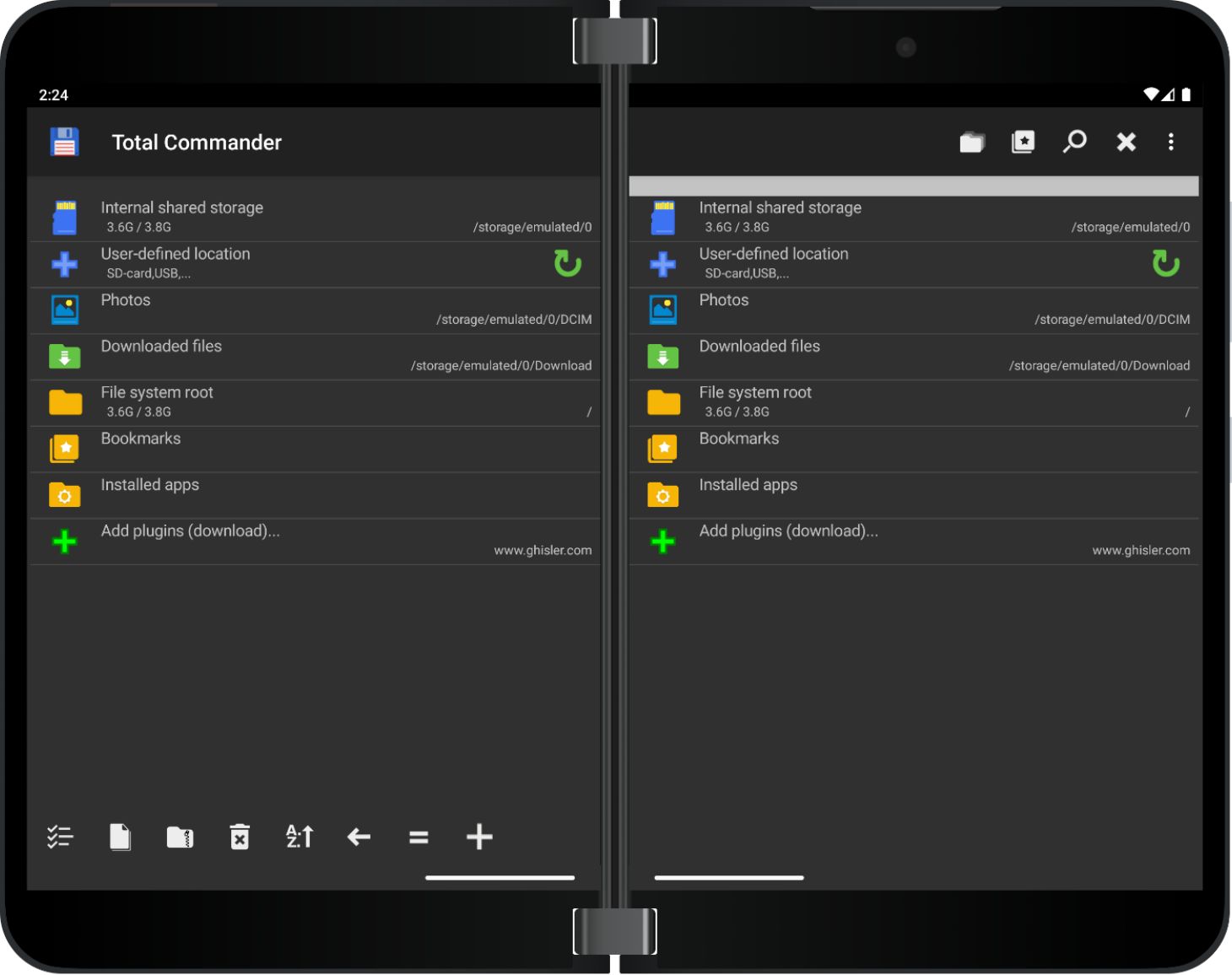Image resolution: width=1232 pixels, height=975 pixels.
Task: Click the search magnifier icon
Action: pos(1074,142)
